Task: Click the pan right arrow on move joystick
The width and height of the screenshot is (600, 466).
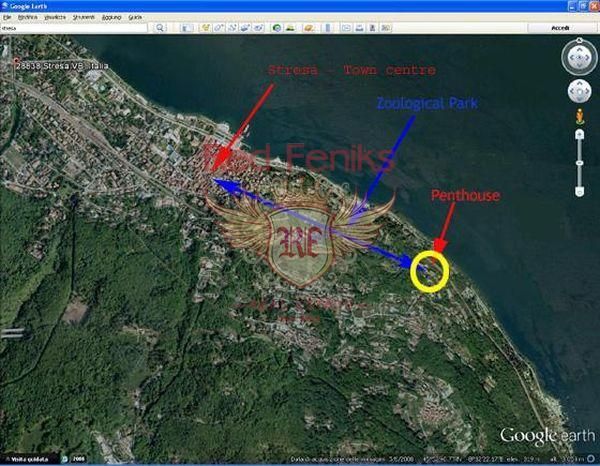Action: (588, 92)
